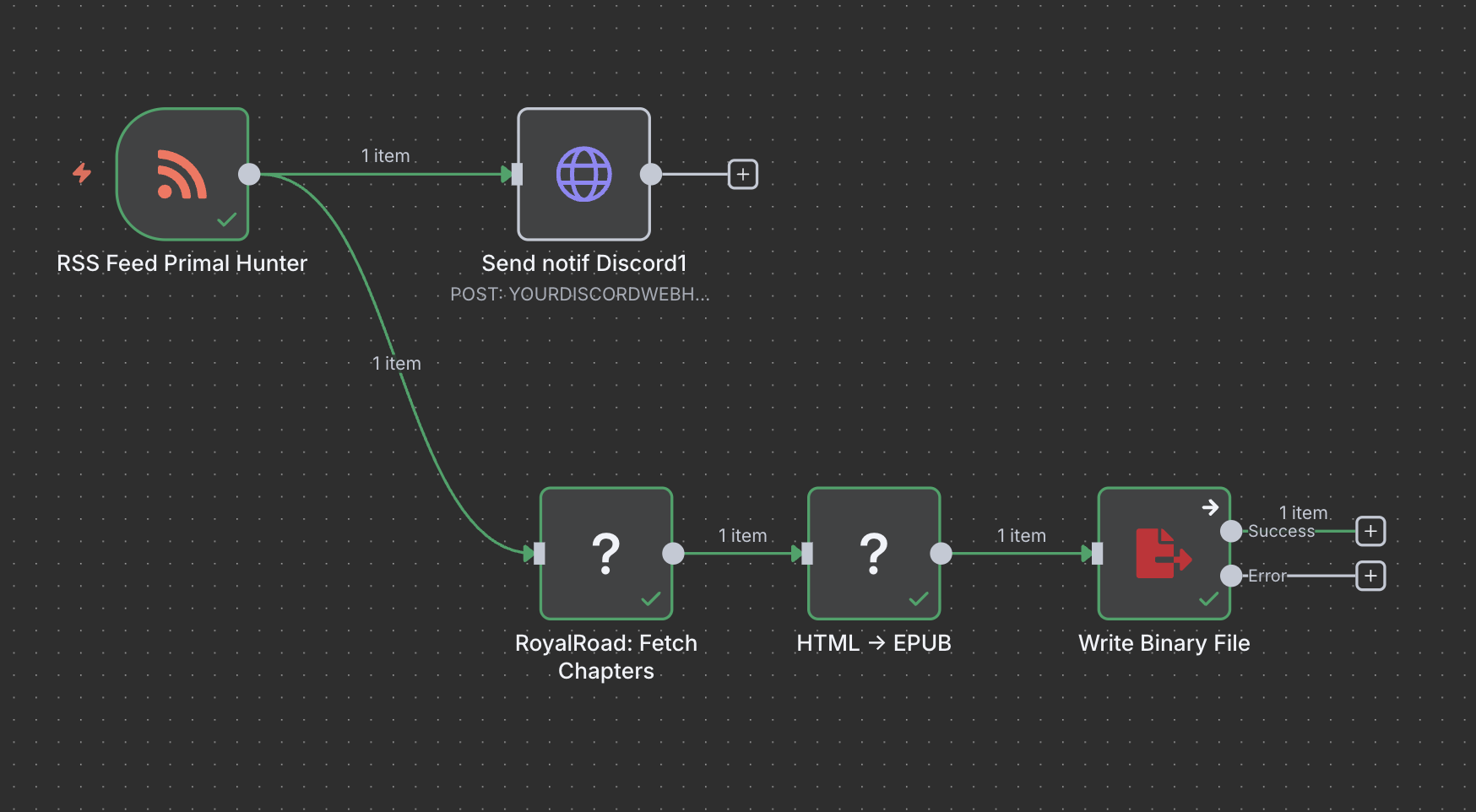Click the Send notif Discord1 output connector
1476x812 pixels.
click(651, 174)
